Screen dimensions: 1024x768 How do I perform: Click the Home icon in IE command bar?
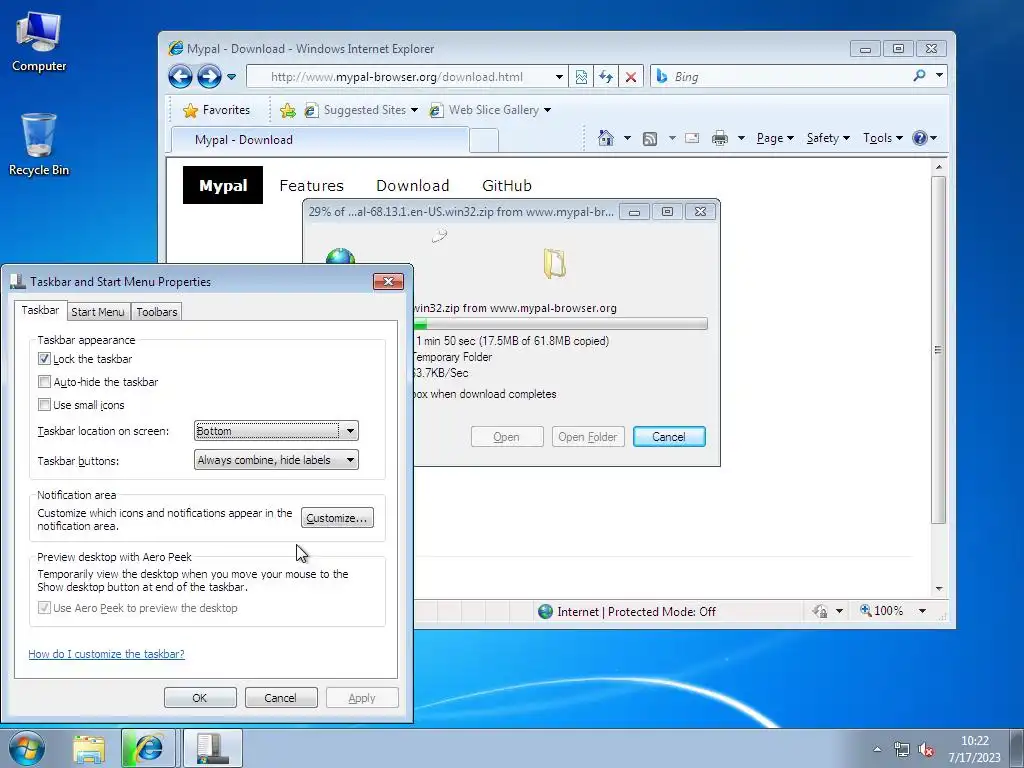[x=606, y=138]
